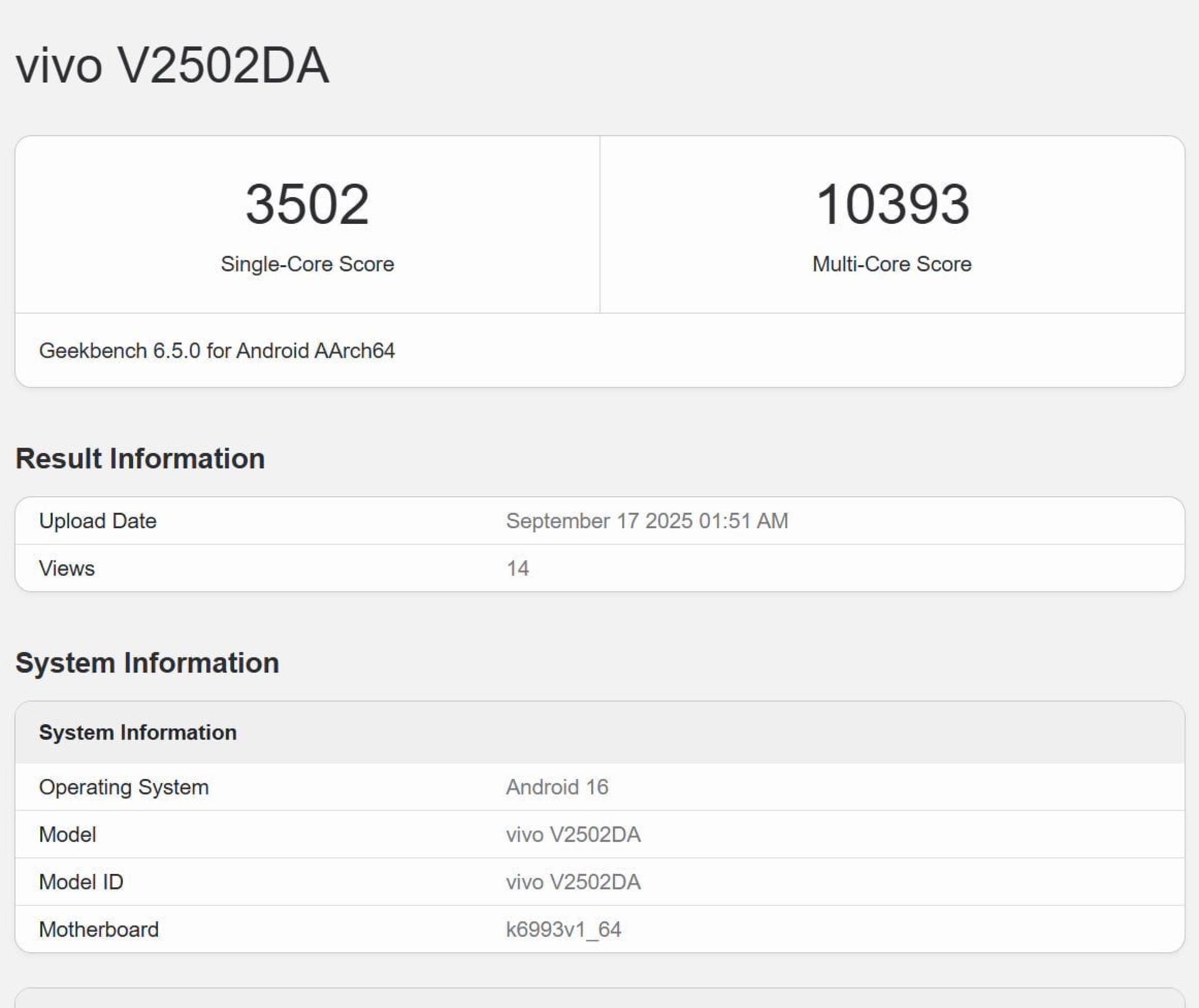Click the Model ID row label
Screen dimensions: 1199x1008
click(81, 882)
